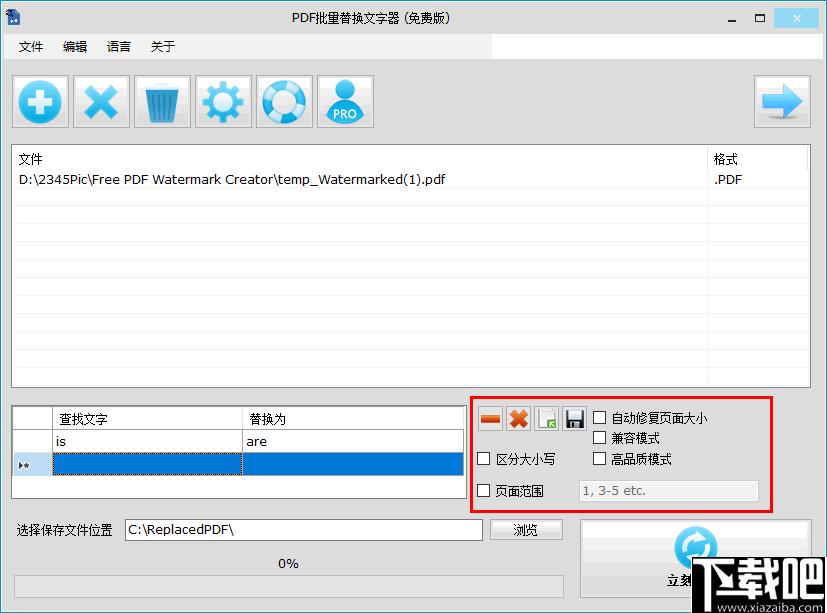Open settings via the gear icon
827x613 pixels.
[223, 102]
